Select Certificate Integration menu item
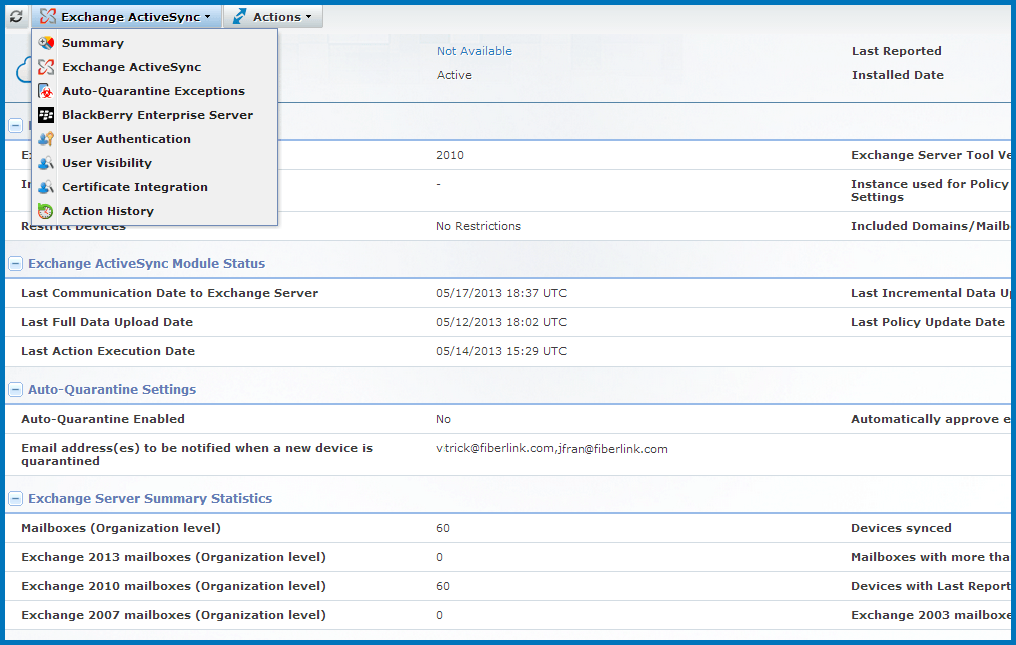Screen dimensions: 1016x645 155,187
